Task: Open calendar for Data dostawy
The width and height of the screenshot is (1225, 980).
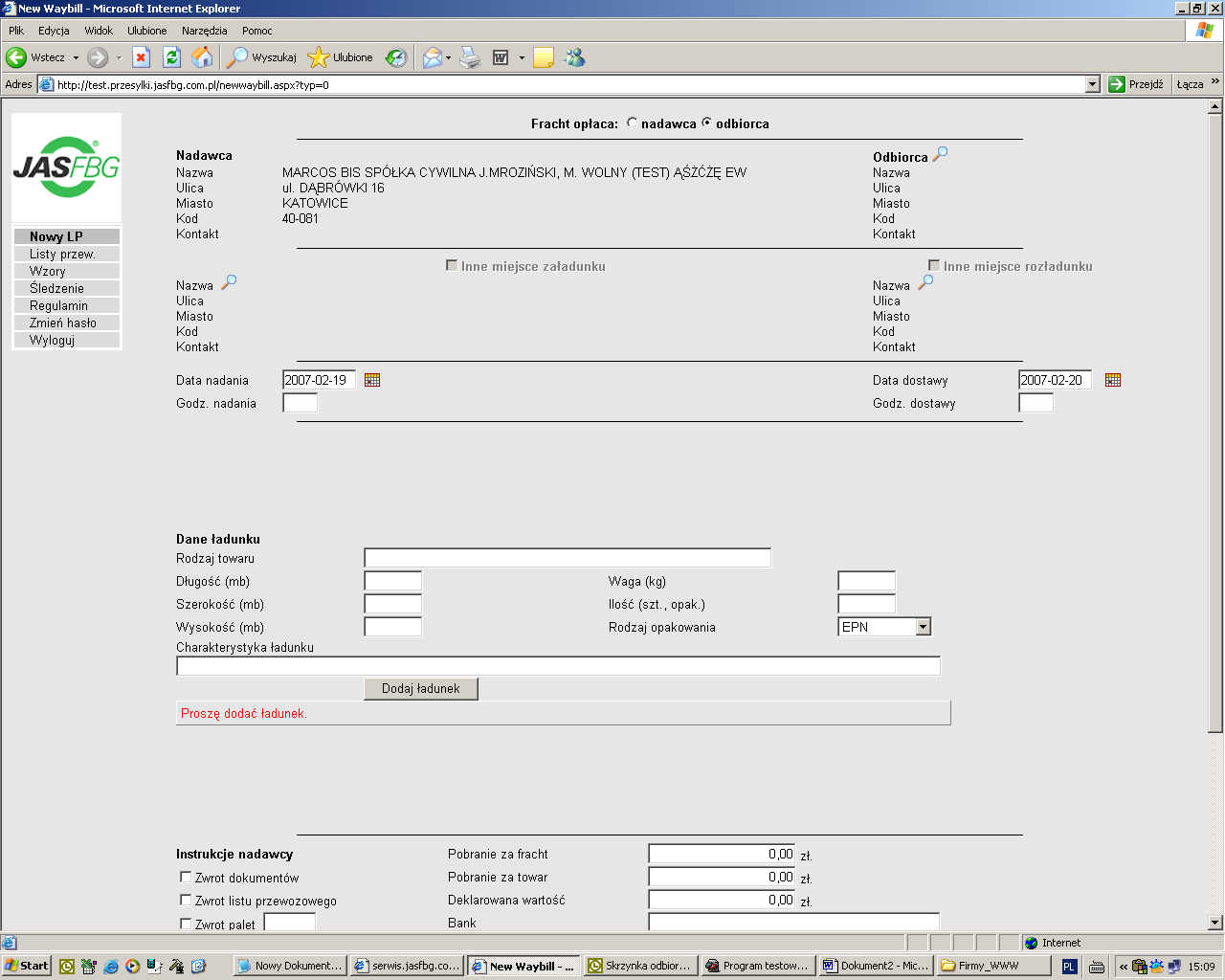Action: (x=1112, y=380)
